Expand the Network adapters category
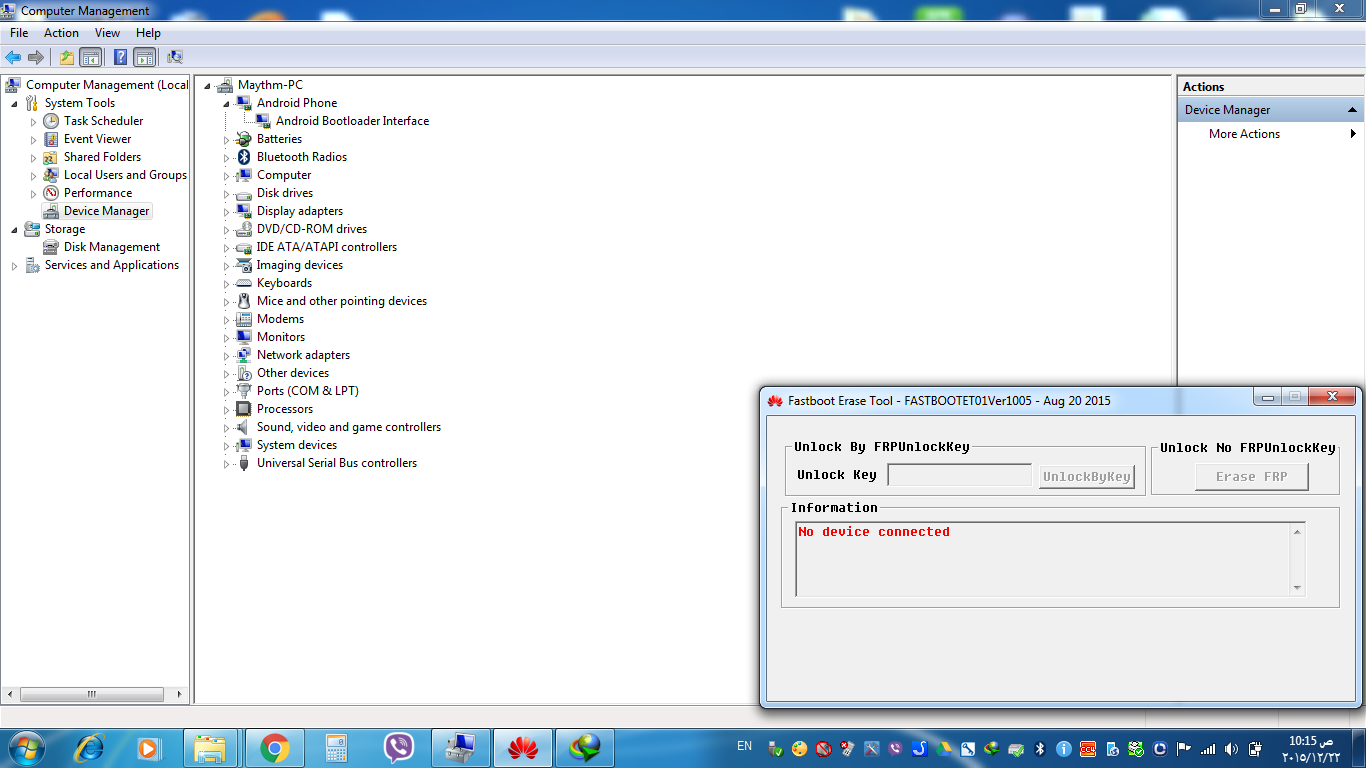Screen dimensions: 1366x768 click(226, 355)
